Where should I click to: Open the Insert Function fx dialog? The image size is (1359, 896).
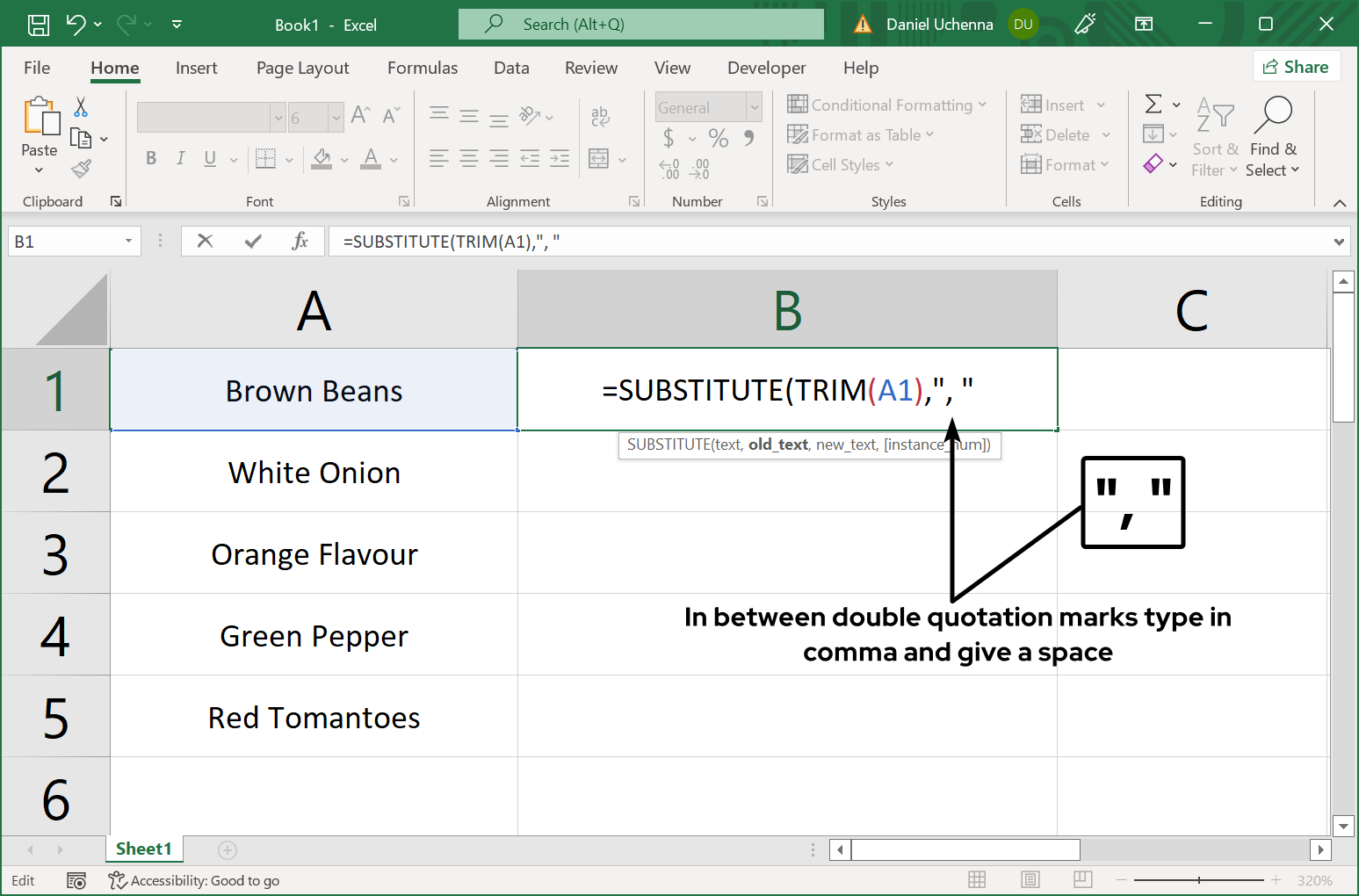(300, 241)
